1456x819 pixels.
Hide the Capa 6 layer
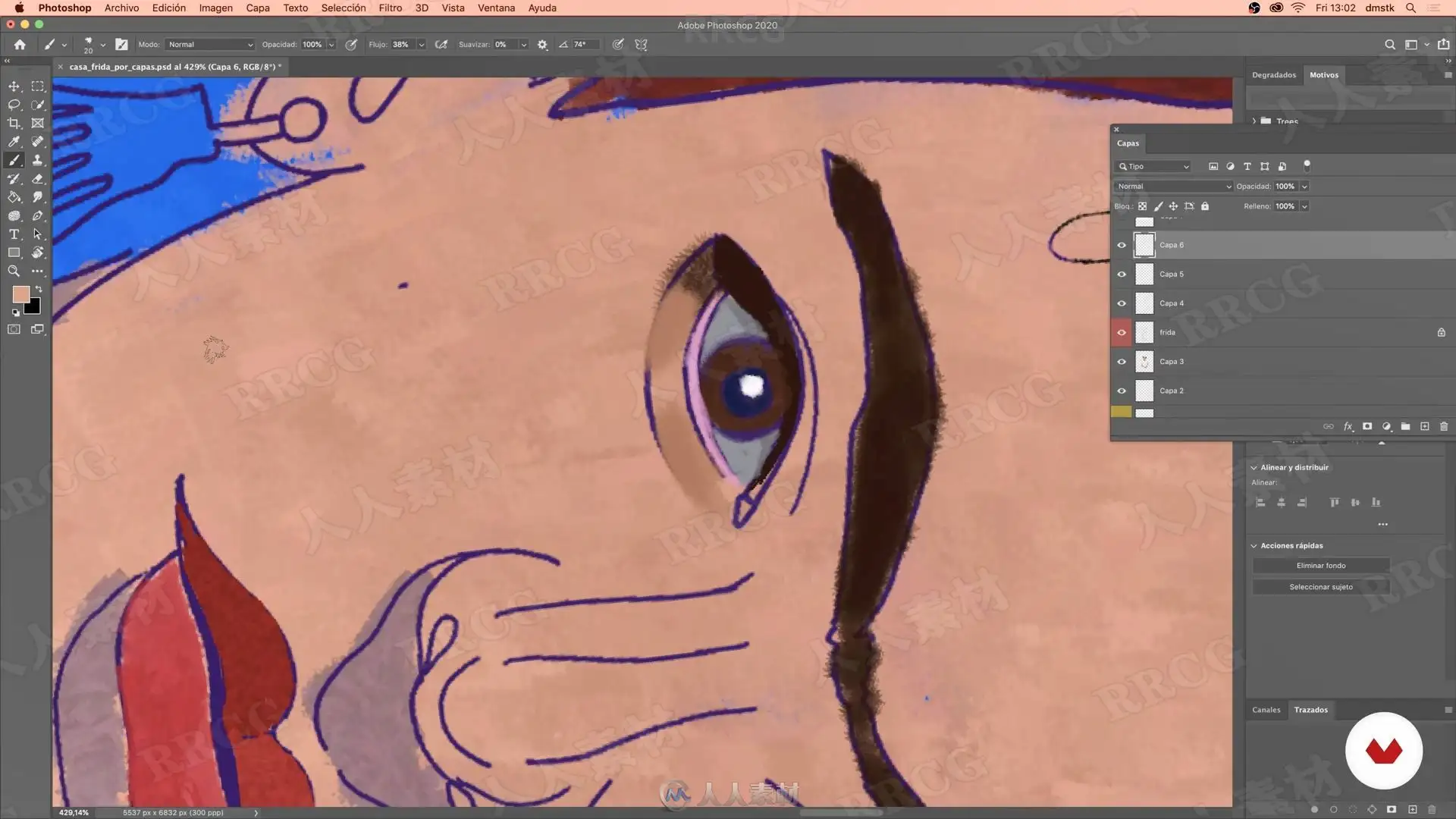click(1122, 245)
